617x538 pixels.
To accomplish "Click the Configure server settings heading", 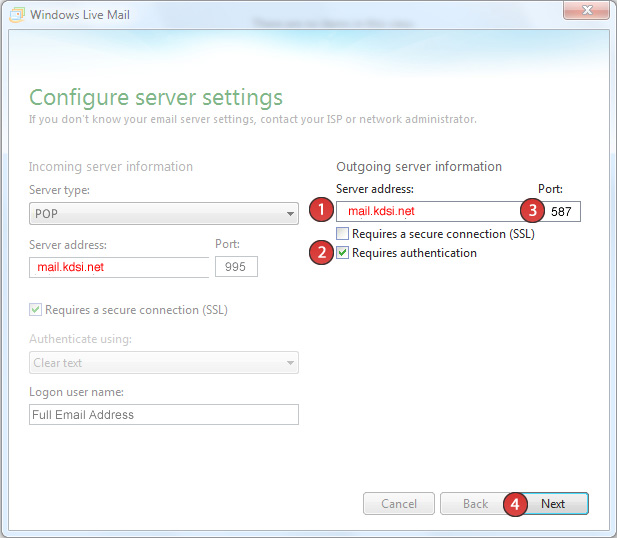I will [x=156, y=98].
